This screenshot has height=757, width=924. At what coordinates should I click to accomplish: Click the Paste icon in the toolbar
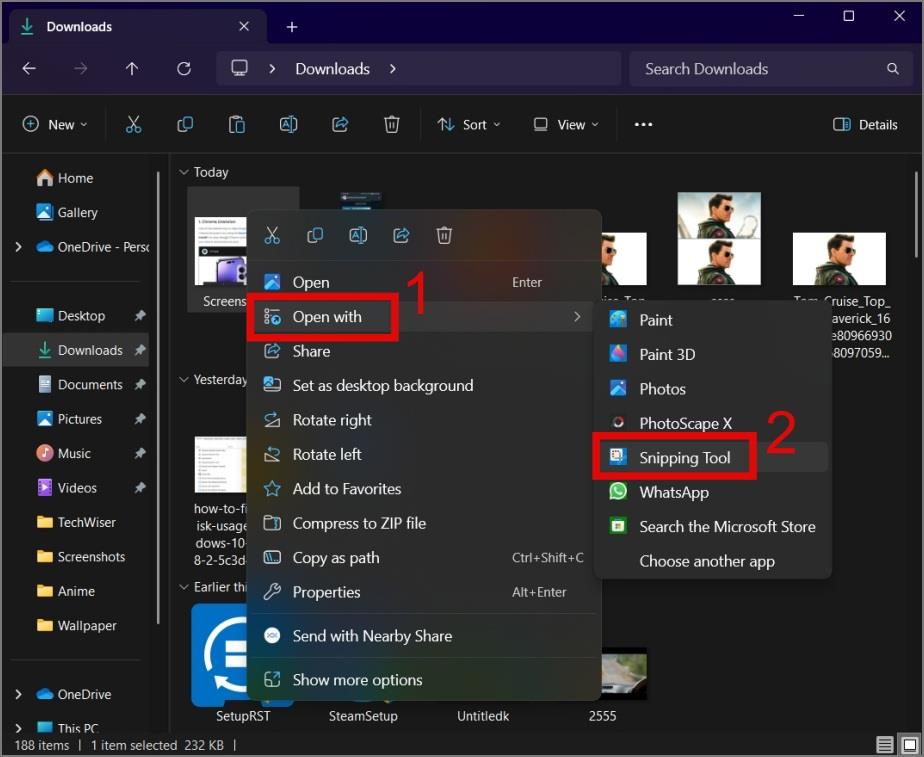pyautogui.click(x=237, y=124)
